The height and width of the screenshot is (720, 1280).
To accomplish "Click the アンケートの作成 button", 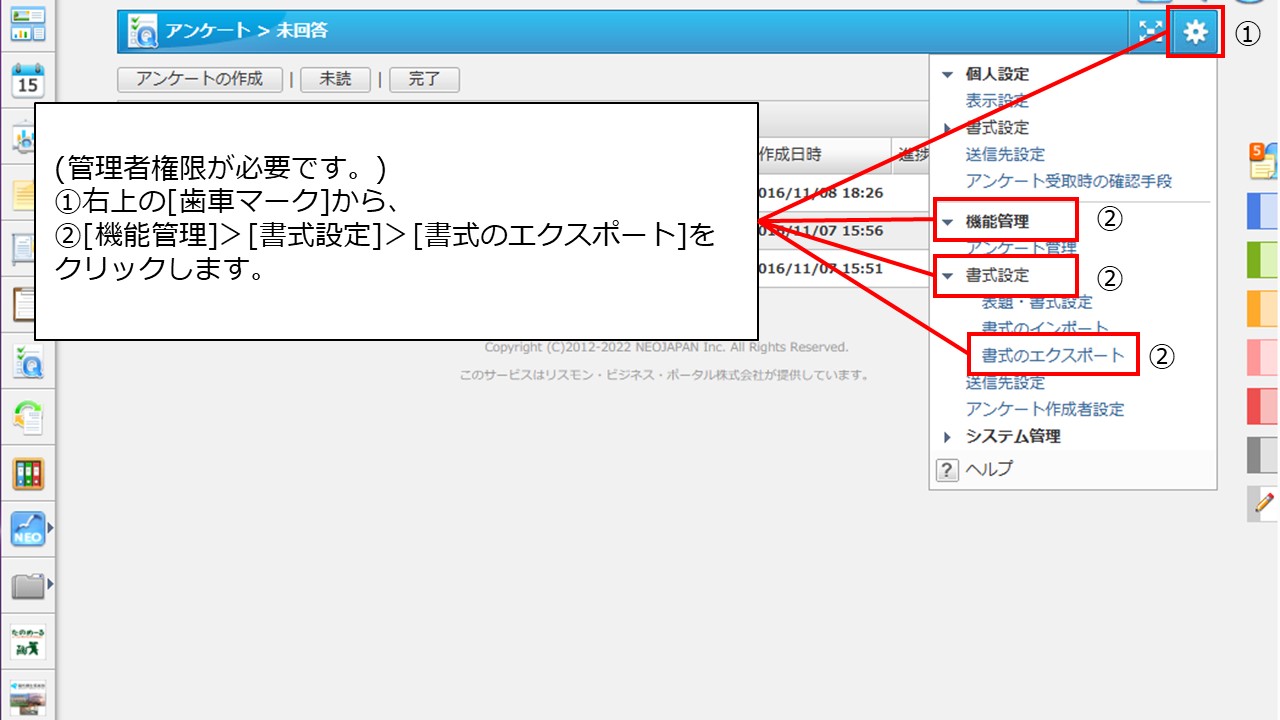I will click(200, 80).
